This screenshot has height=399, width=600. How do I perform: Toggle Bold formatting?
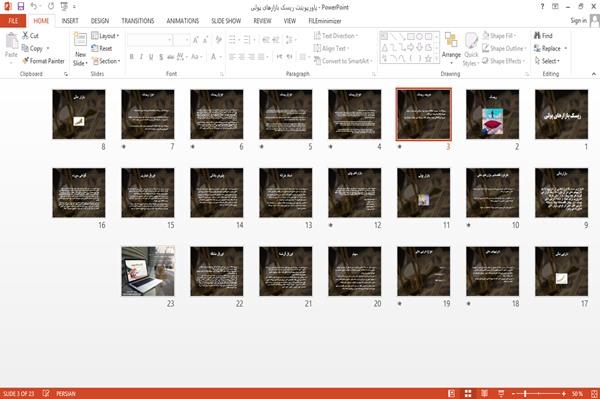pyautogui.click(x=131, y=57)
